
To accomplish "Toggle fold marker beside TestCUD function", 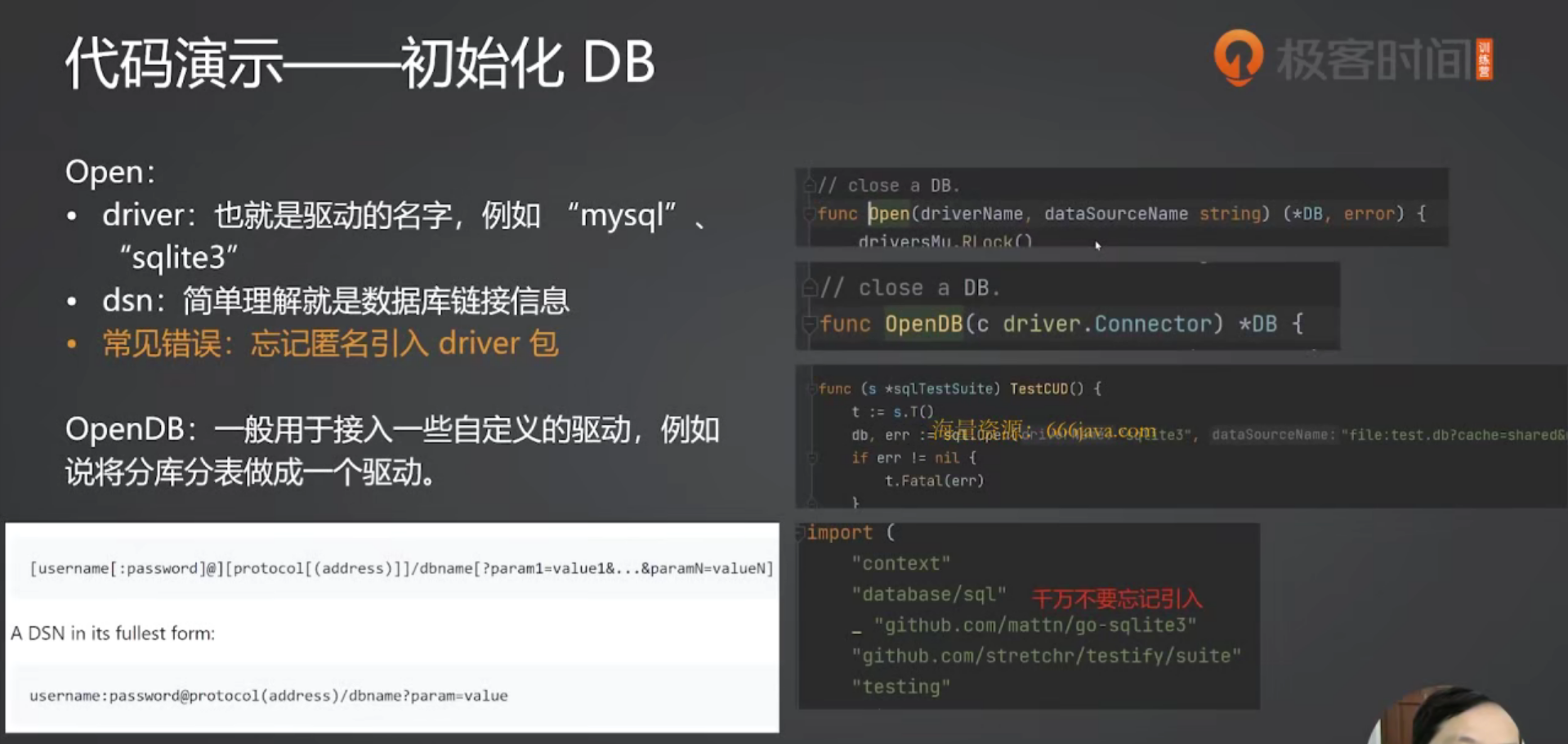I will [812, 389].
